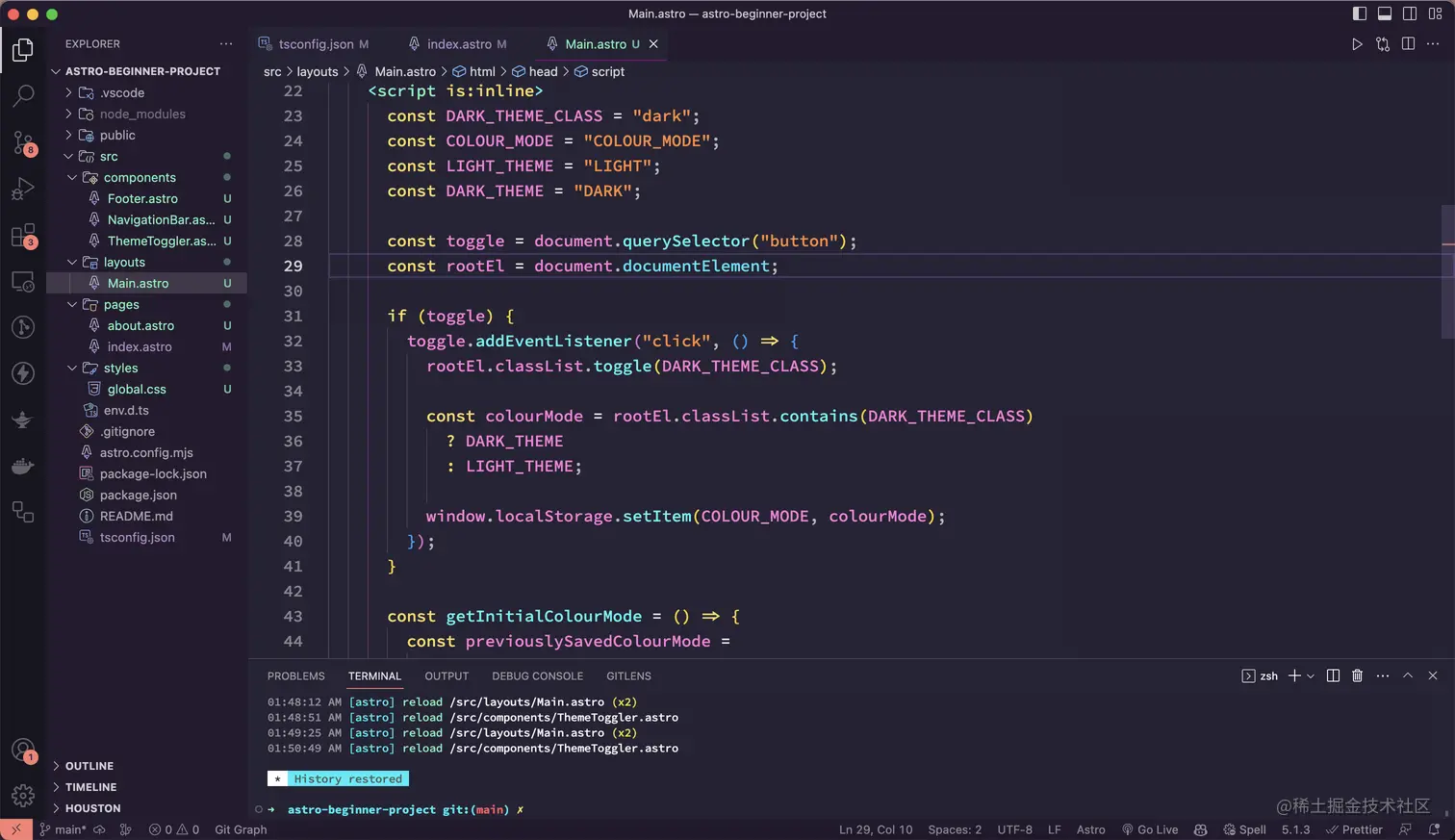
Task: Click the Copilot status icon in the status bar
Action: (x=1200, y=829)
